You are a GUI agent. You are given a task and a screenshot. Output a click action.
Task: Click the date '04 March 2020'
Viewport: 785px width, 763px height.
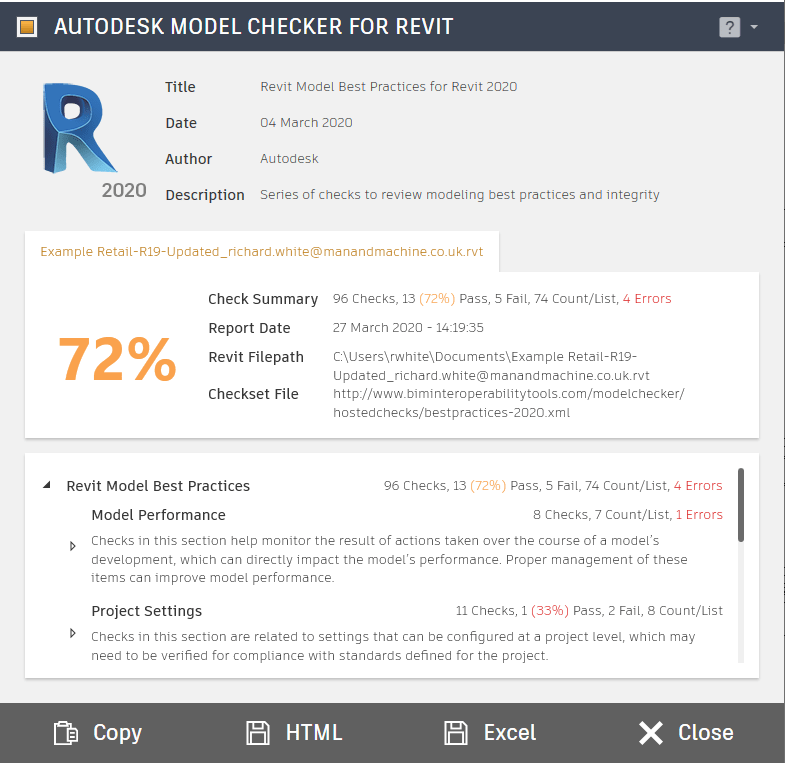coord(306,123)
